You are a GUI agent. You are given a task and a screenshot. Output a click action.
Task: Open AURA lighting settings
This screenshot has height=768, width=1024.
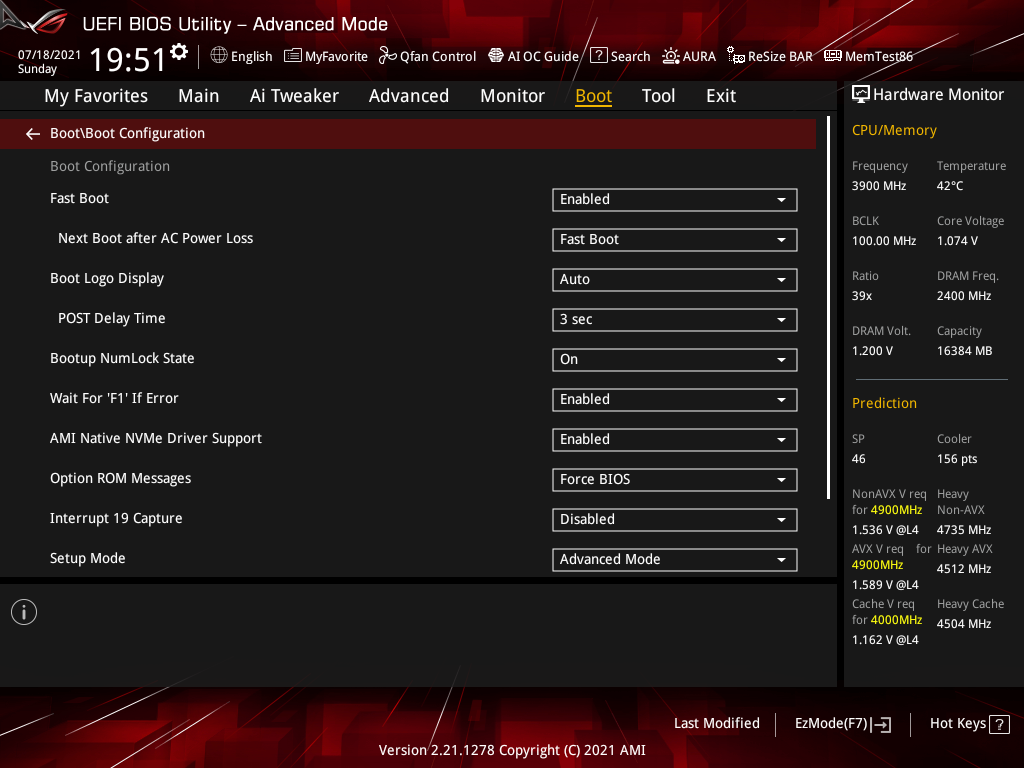689,56
